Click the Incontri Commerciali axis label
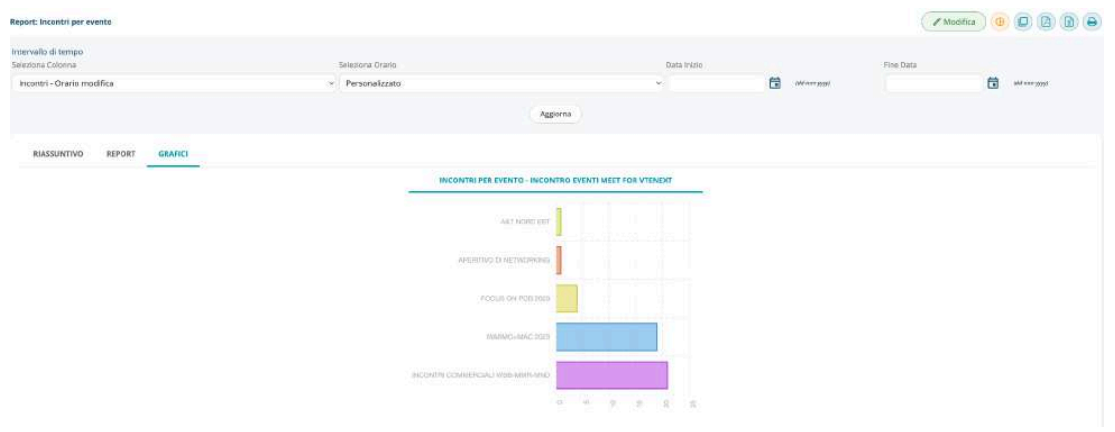 [x=481, y=375]
